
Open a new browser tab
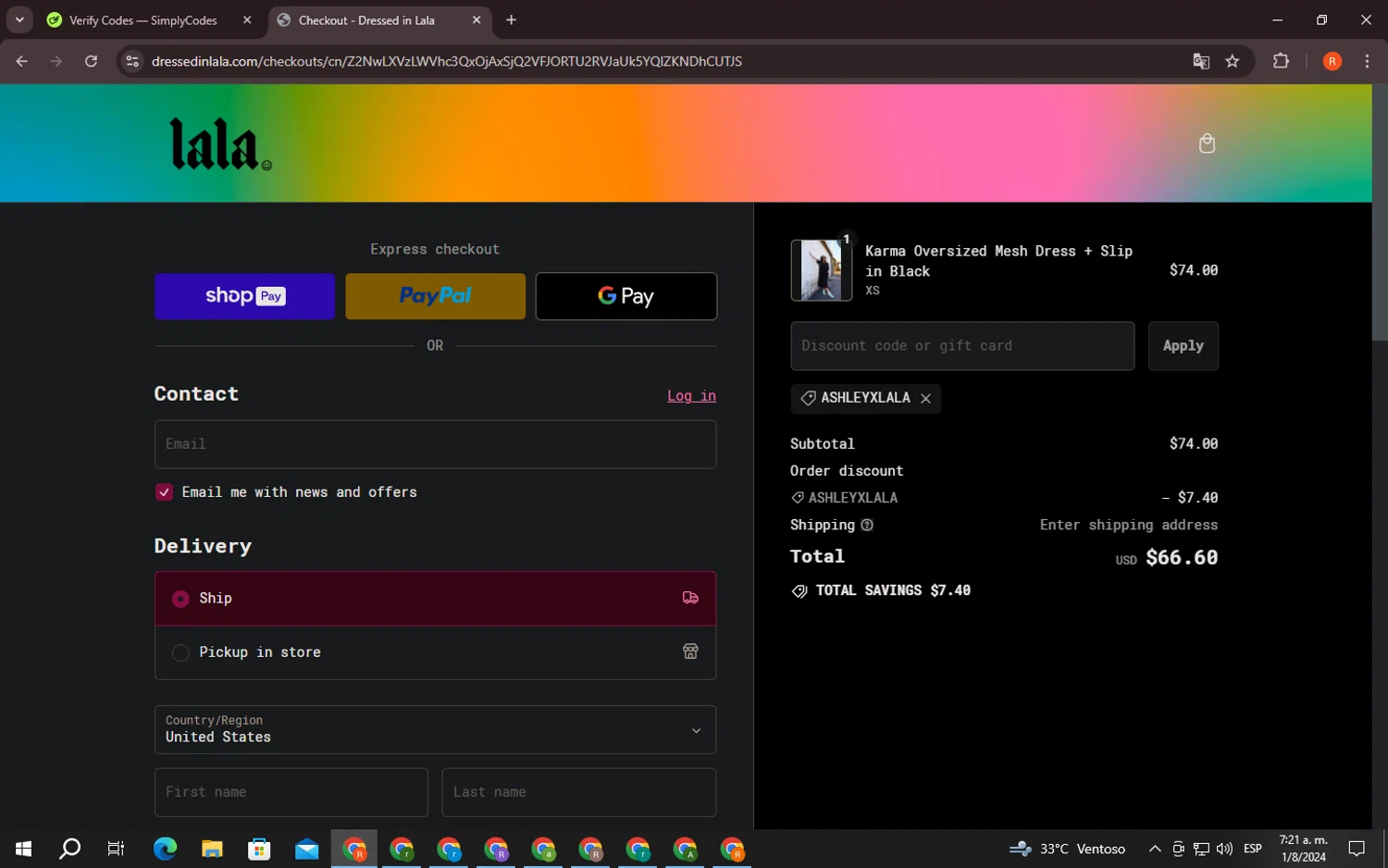[511, 19]
